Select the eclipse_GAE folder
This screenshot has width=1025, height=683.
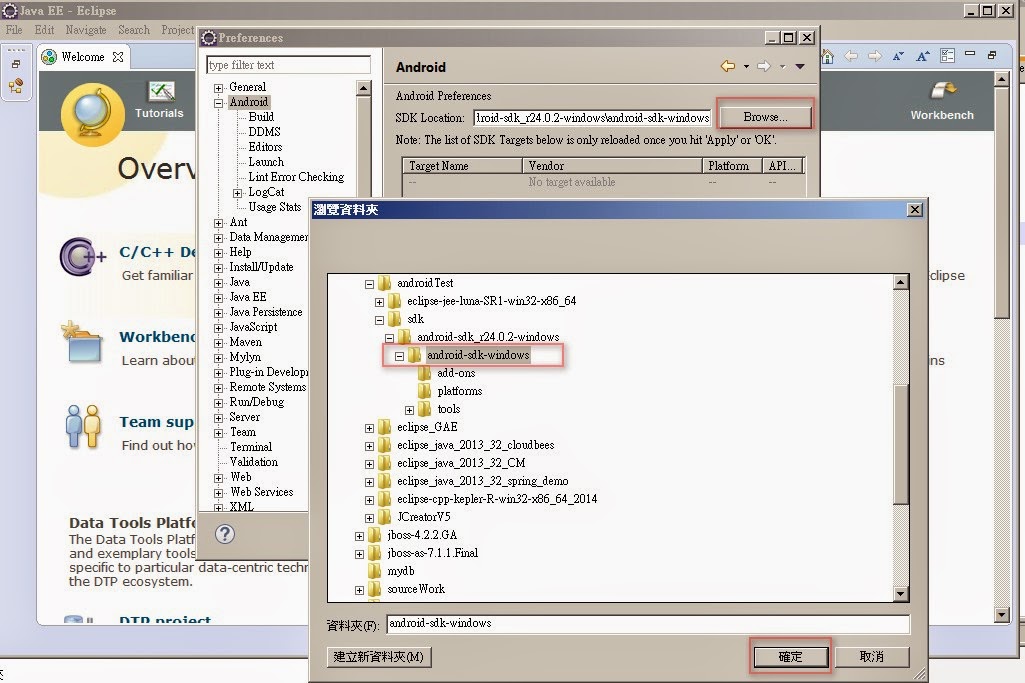(x=427, y=427)
